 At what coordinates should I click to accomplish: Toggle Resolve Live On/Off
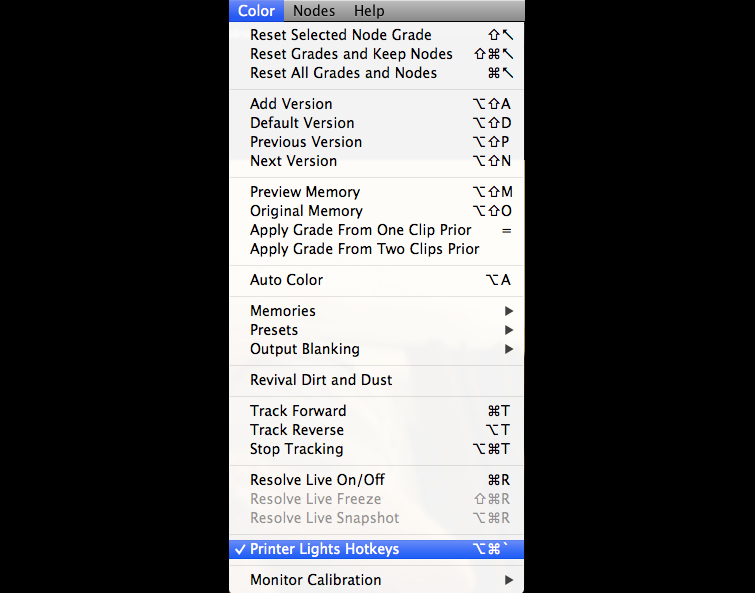click(317, 480)
